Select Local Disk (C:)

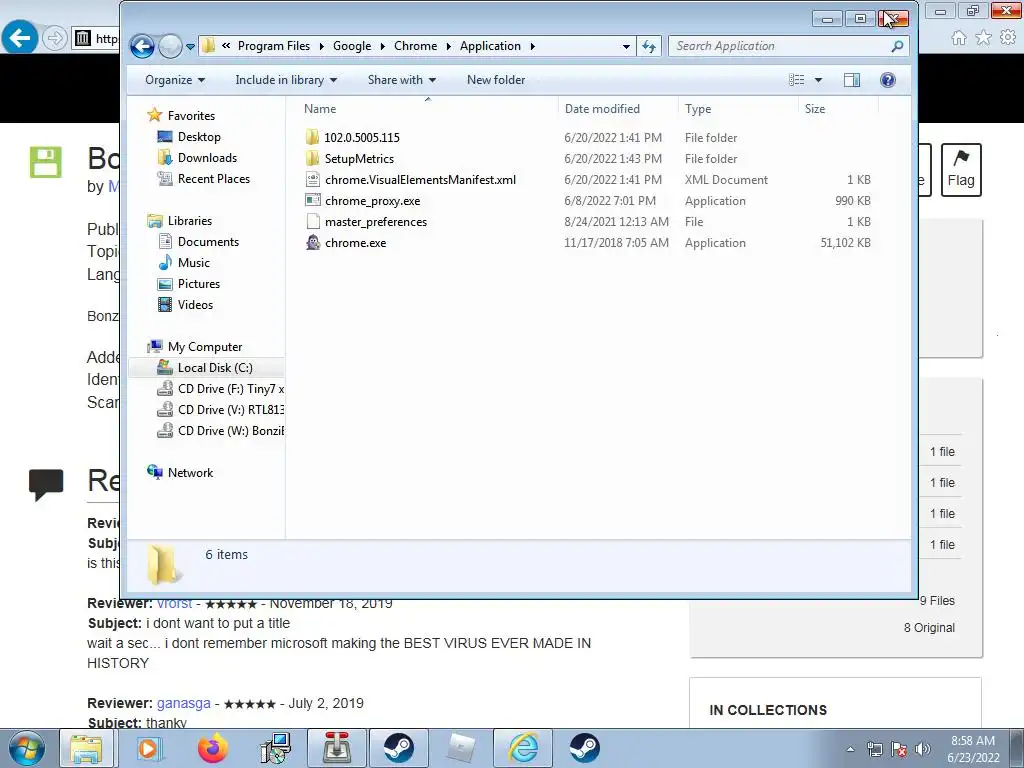coord(215,368)
